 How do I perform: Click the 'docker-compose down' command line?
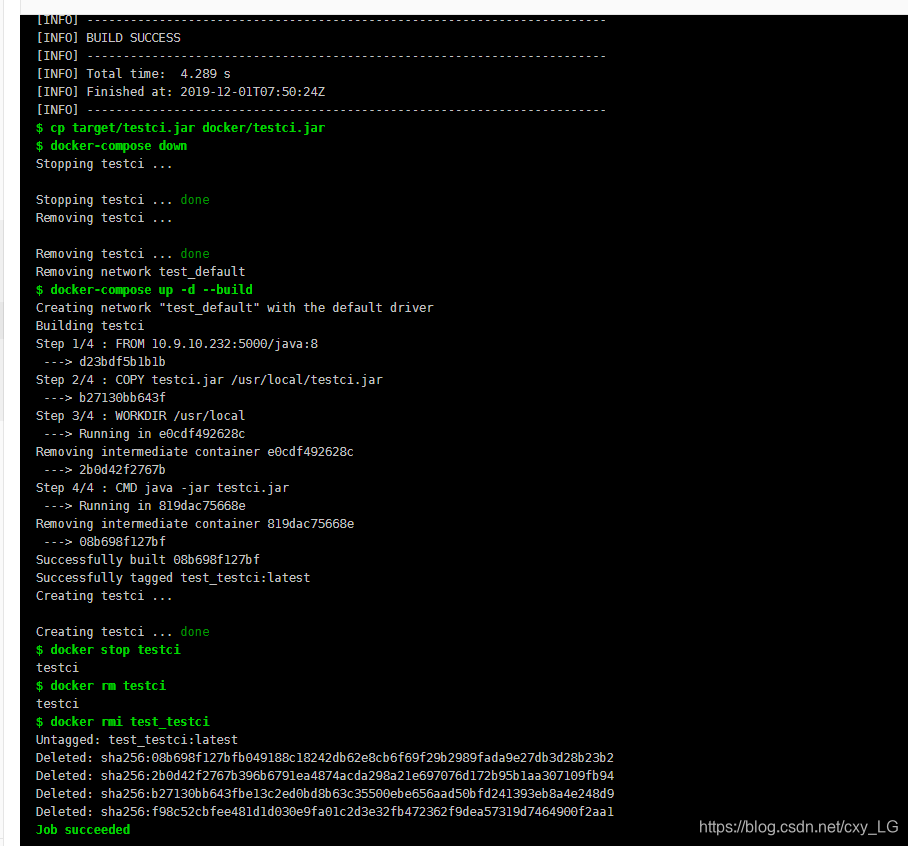pos(112,146)
